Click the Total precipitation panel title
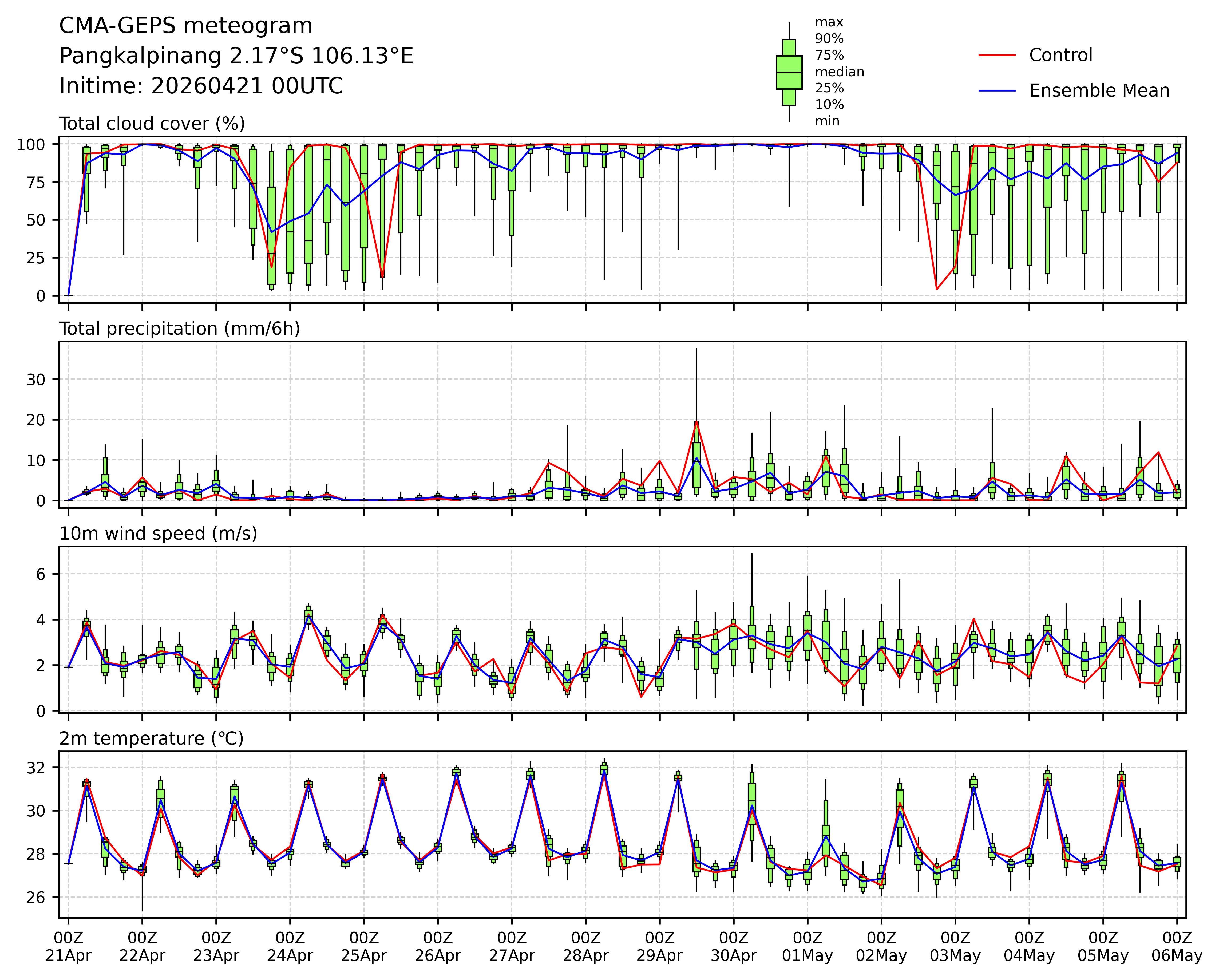The image size is (1219, 980). 179,329
